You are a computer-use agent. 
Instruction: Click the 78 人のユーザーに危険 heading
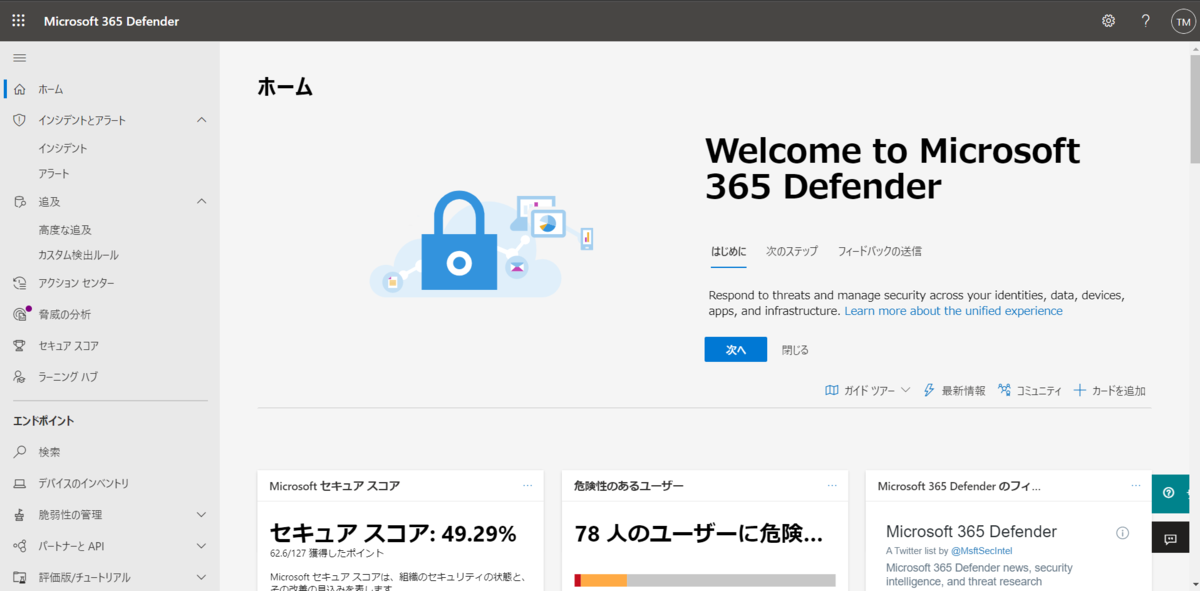click(x=699, y=534)
